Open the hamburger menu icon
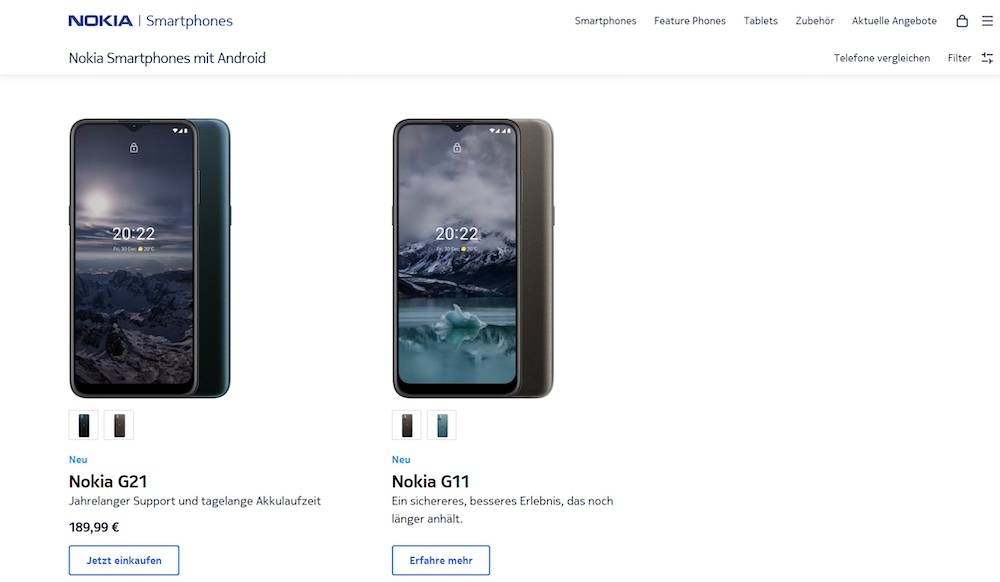Viewport: 1000px width, 582px height. [x=987, y=21]
